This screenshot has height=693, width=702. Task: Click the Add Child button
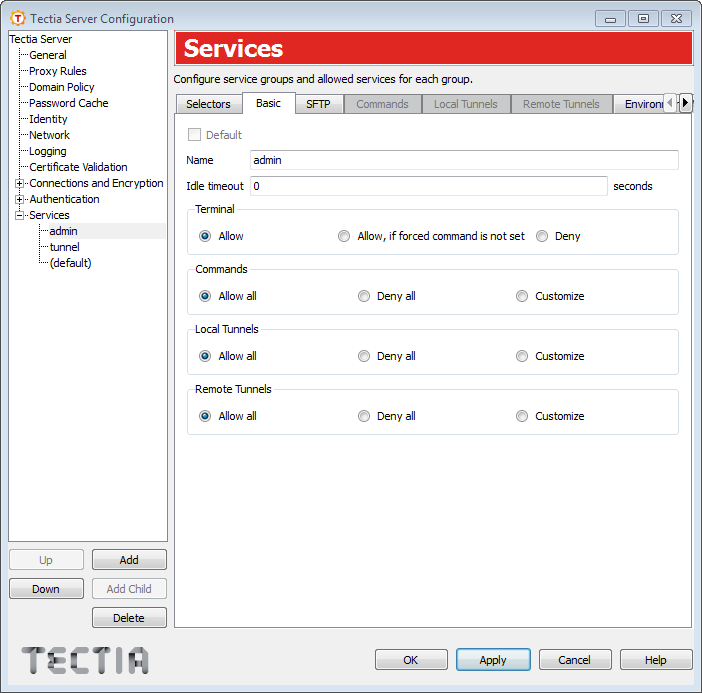[129, 589]
